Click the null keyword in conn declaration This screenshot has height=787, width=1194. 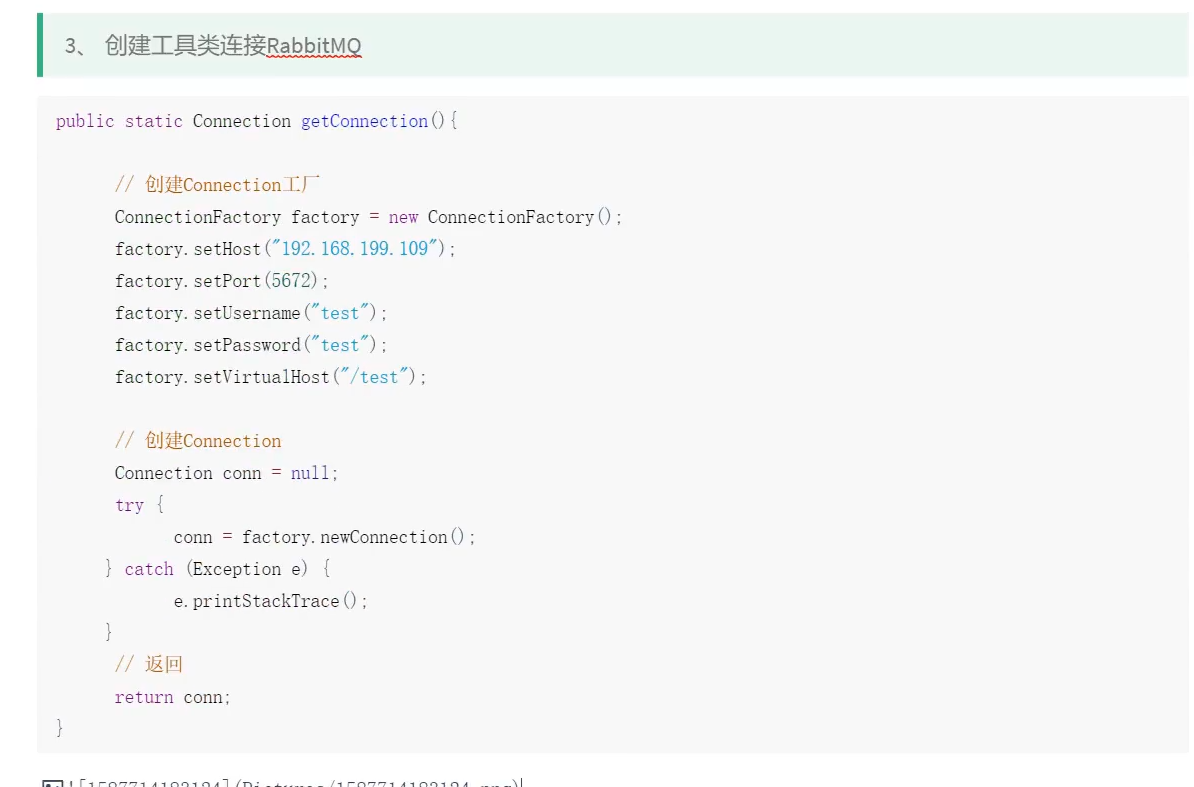click(309, 473)
